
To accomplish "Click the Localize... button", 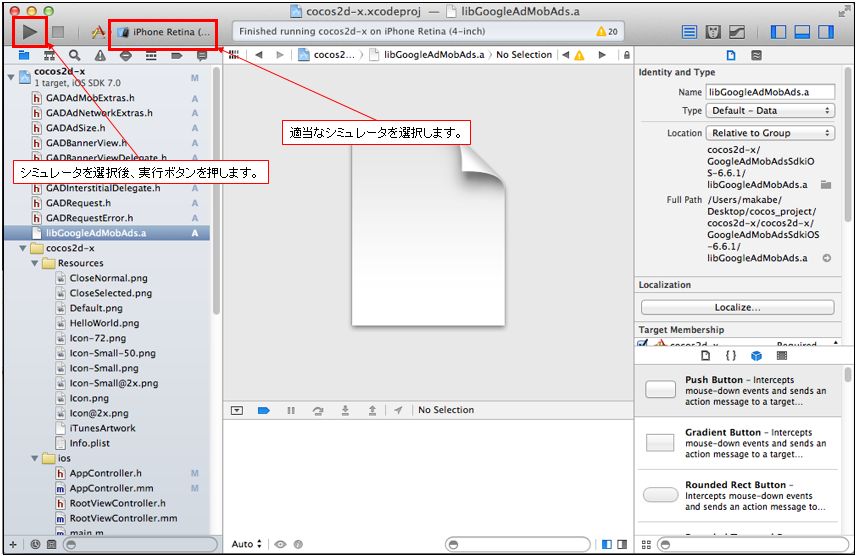I will coord(738,308).
